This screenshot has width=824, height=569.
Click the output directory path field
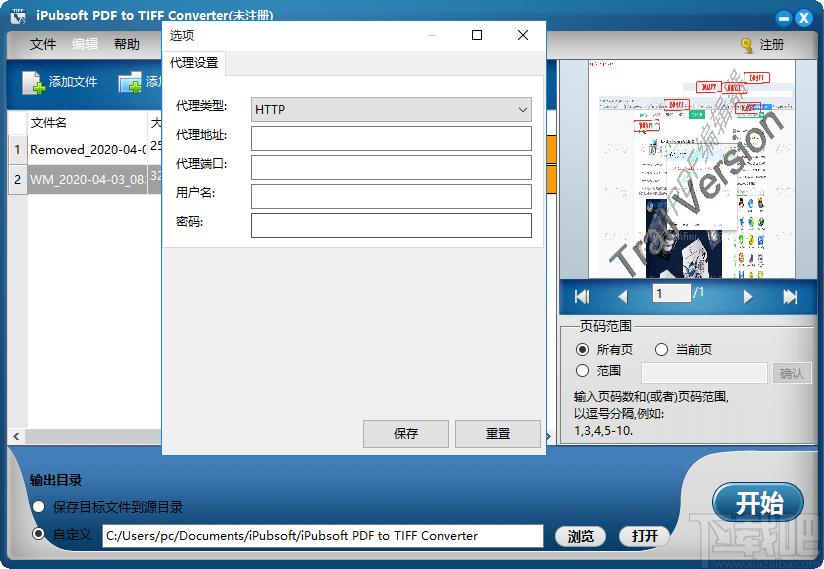click(323, 536)
